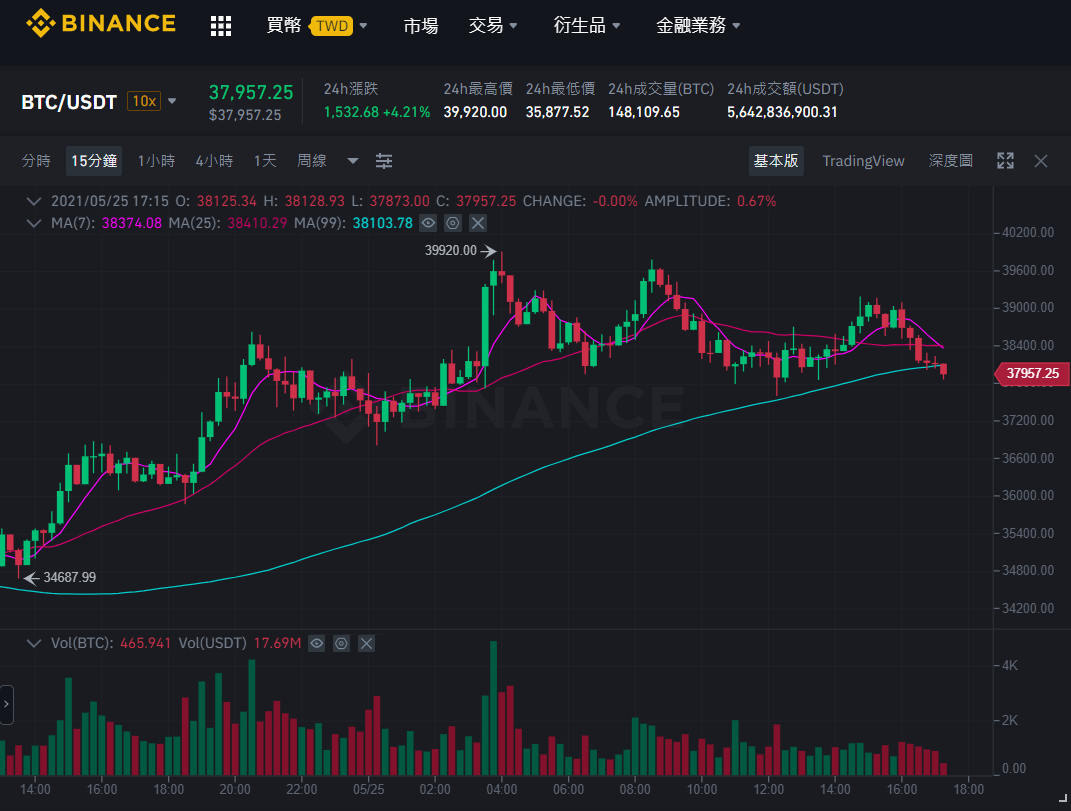Viewport: 1071px width, 811px height.
Task: Open MA indicator settings icon
Action: pos(453,223)
